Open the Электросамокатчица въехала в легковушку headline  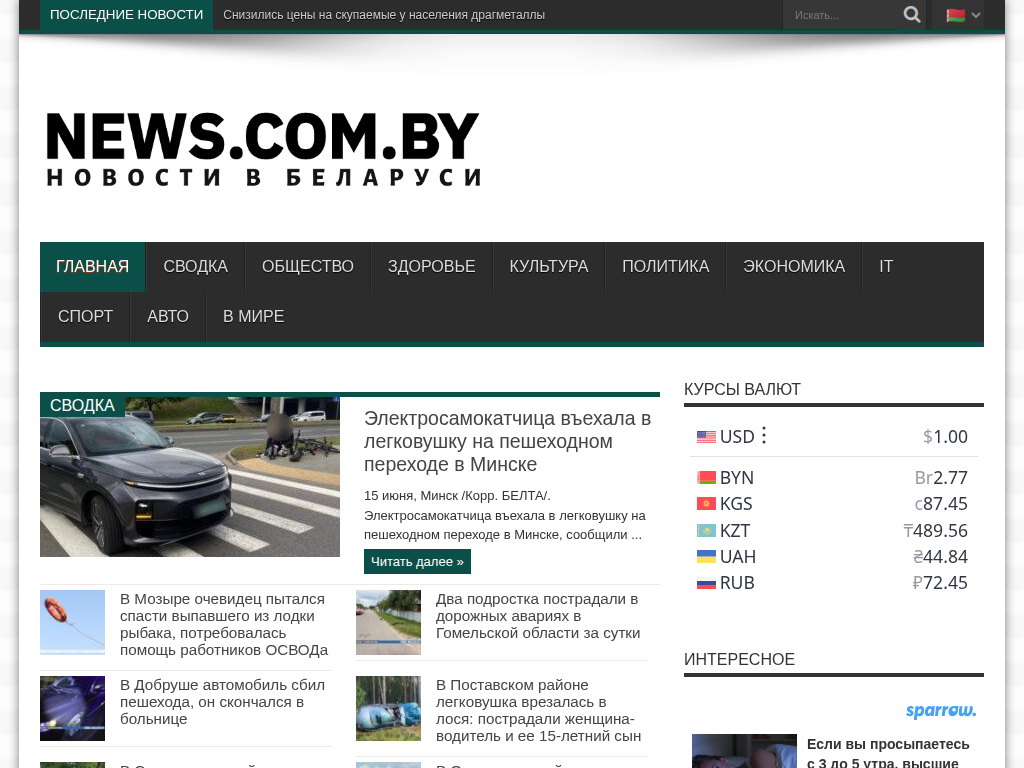click(507, 441)
